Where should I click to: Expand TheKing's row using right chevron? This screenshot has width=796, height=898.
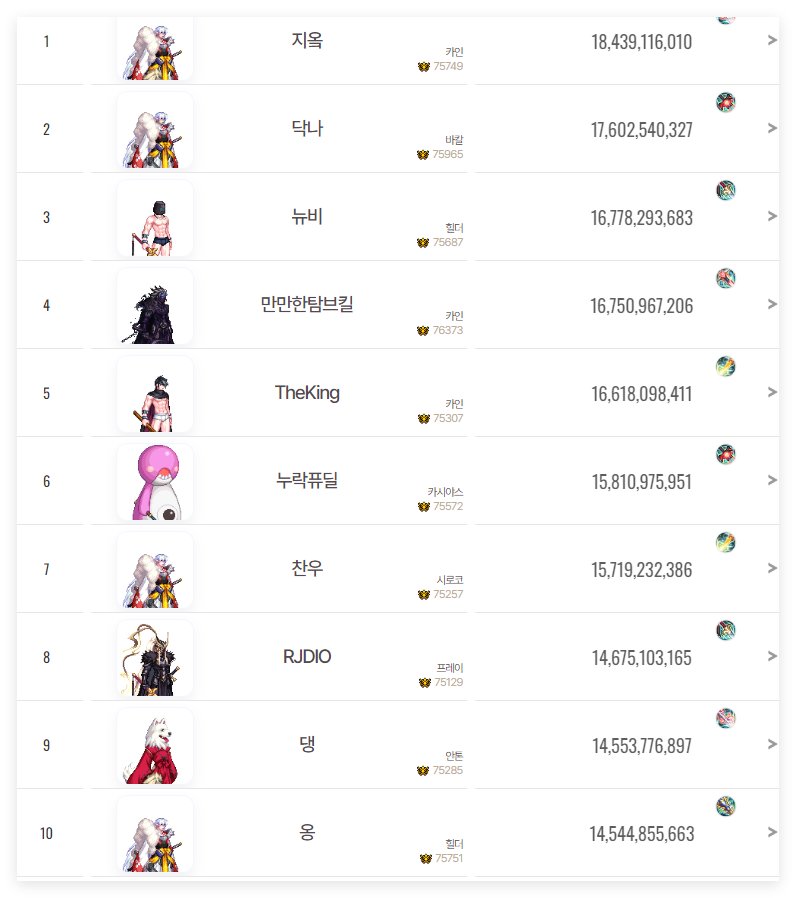[x=772, y=392]
